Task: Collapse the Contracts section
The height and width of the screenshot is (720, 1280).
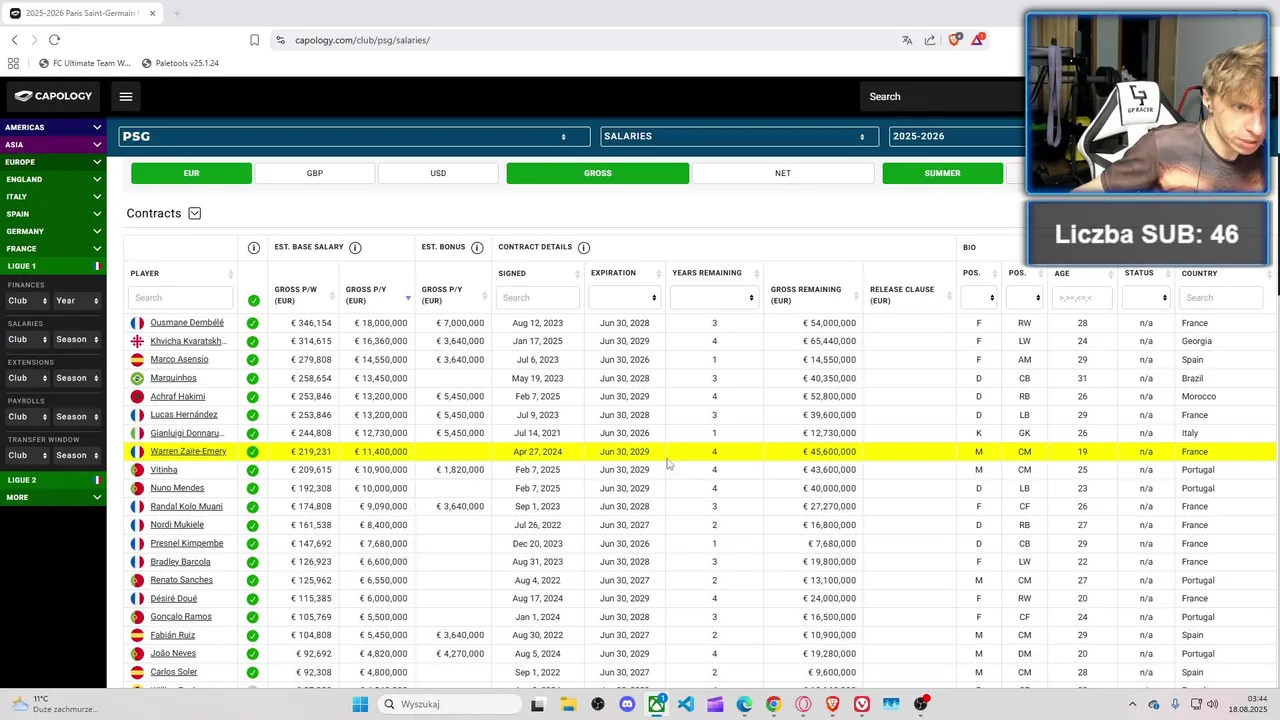Action: (x=195, y=213)
